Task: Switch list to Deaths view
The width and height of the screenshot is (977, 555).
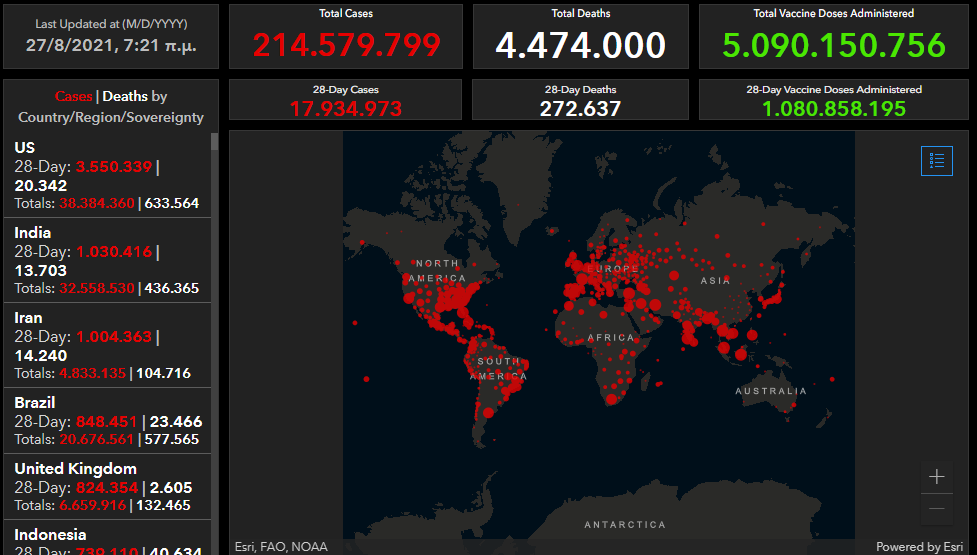Action: [125, 97]
